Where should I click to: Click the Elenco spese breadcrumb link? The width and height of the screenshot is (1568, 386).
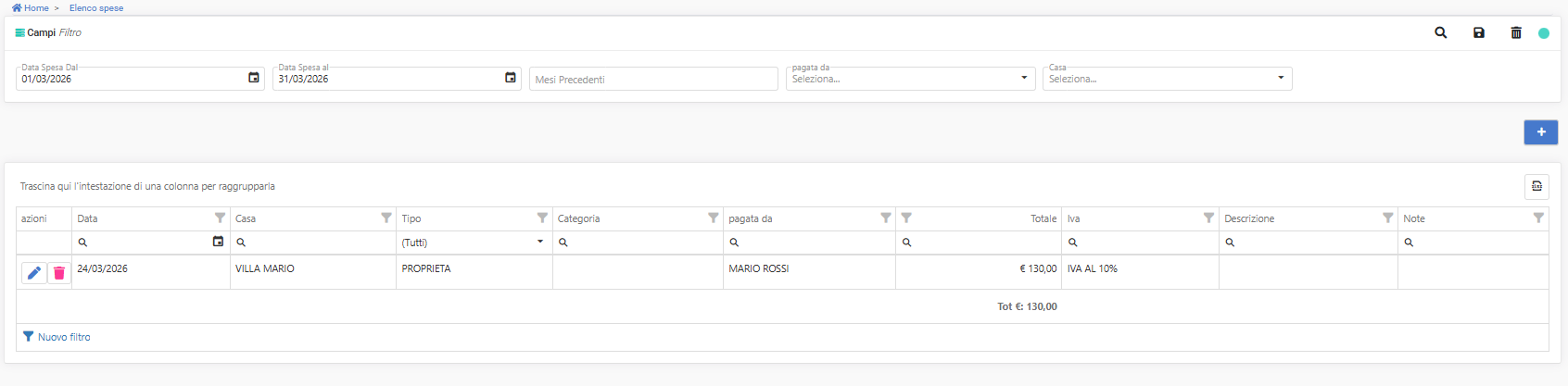(x=96, y=7)
